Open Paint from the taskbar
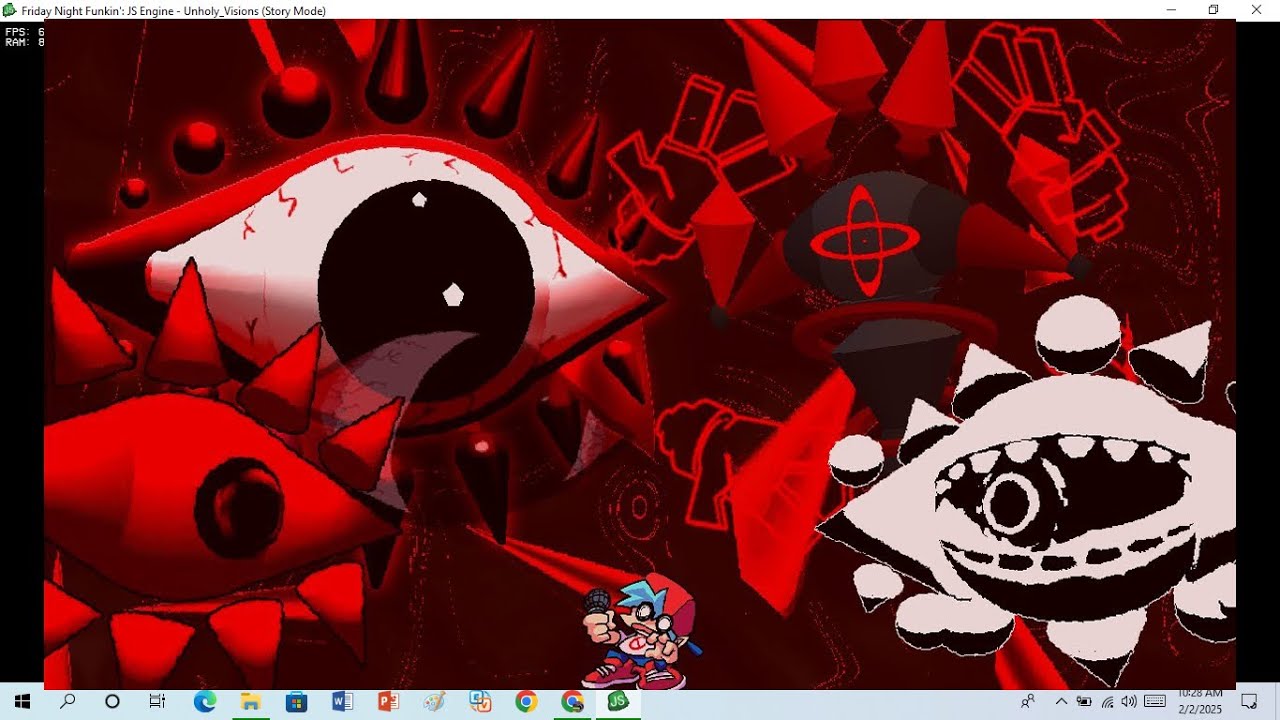Image resolution: width=1280 pixels, height=720 pixels. tap(434, 702)
